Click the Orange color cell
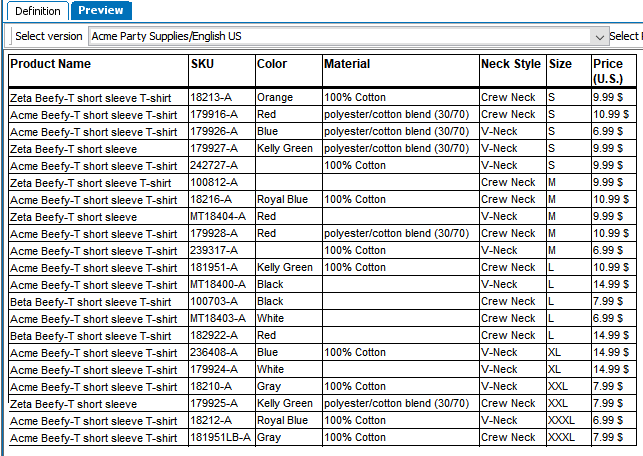The width and height of the screenshot is (643, 456). tap(275, 98)
